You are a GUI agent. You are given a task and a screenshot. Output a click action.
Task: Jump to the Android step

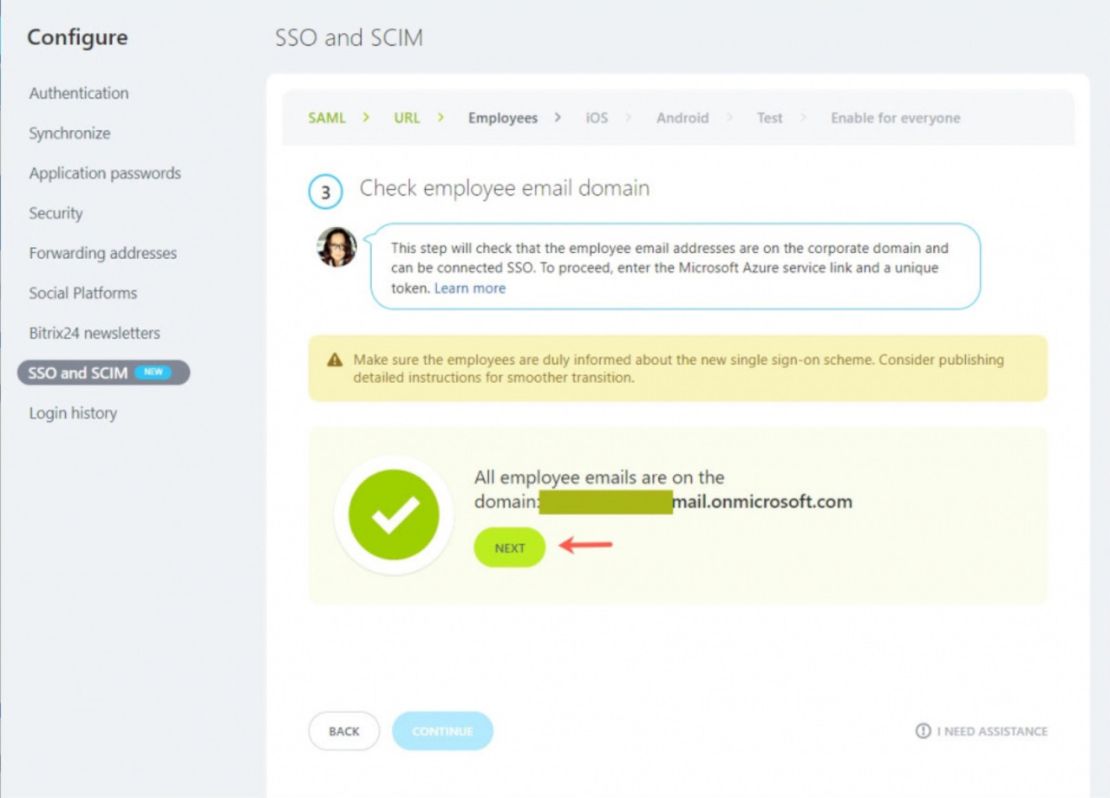tap(682, 118)
